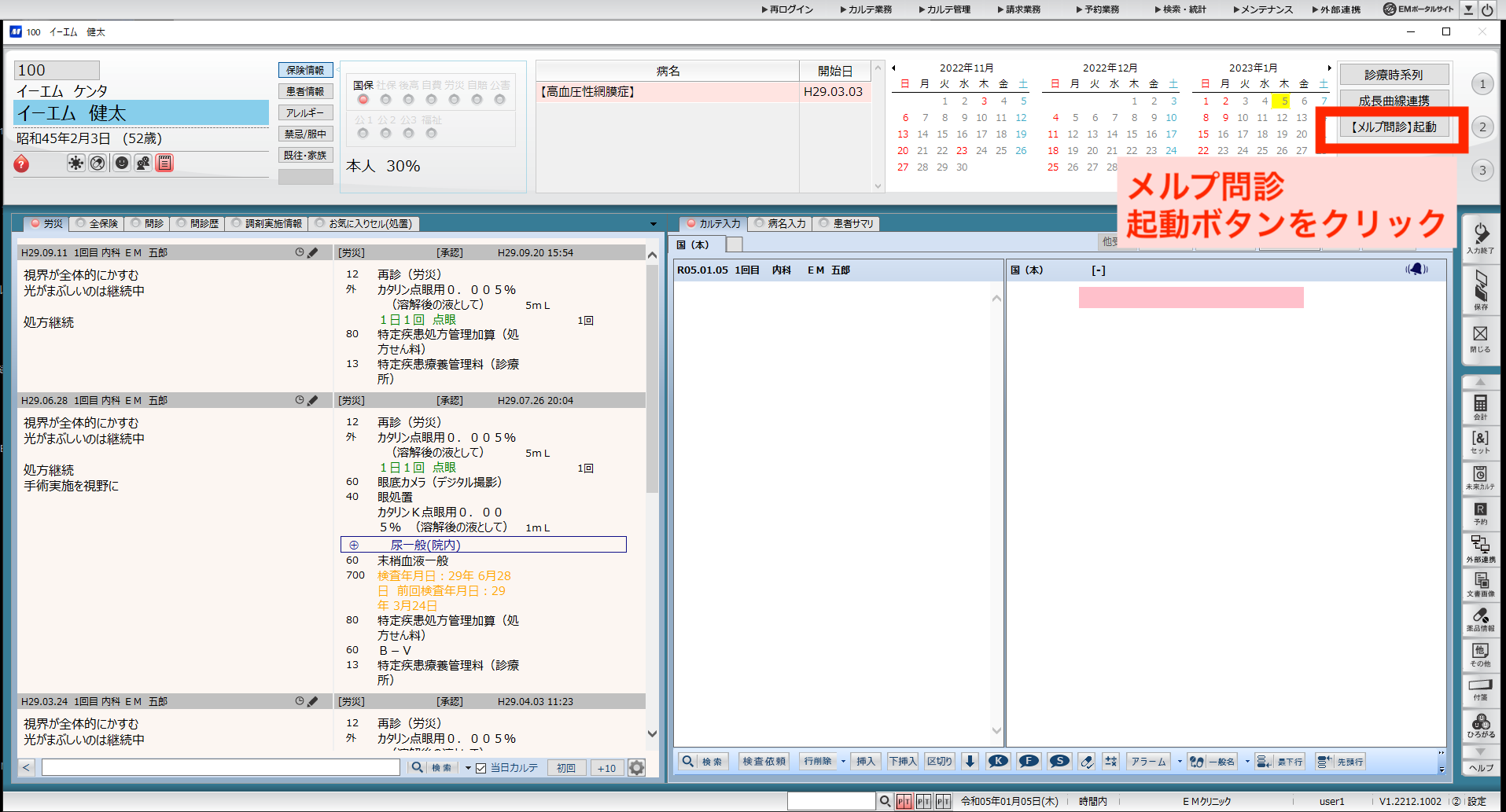
Task: Expand the アラーム dropdown arrow
Action: (1180, 761)
